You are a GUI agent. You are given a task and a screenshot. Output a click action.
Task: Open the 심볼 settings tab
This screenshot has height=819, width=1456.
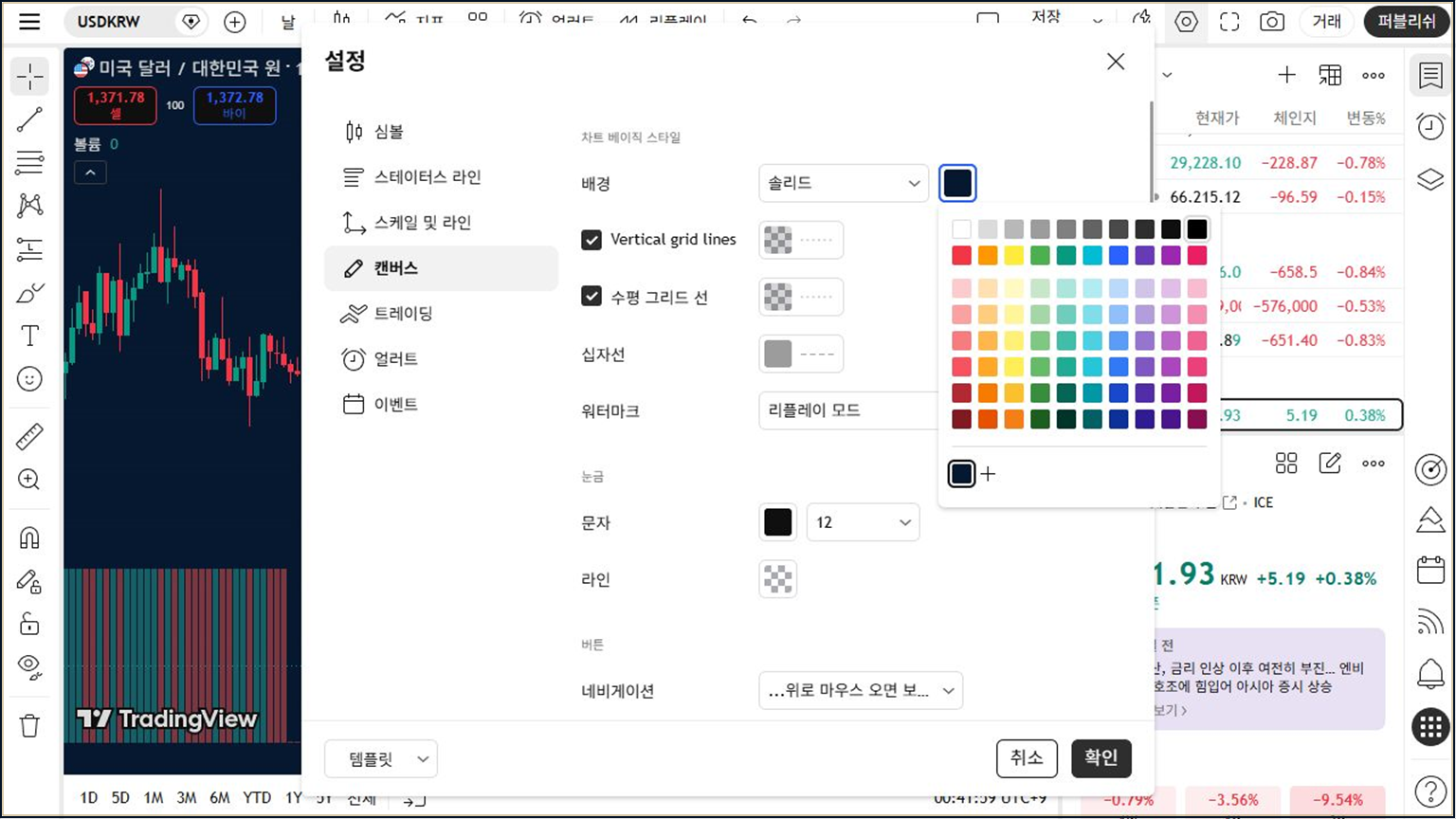pyautogui.click(x=441, y=132)
